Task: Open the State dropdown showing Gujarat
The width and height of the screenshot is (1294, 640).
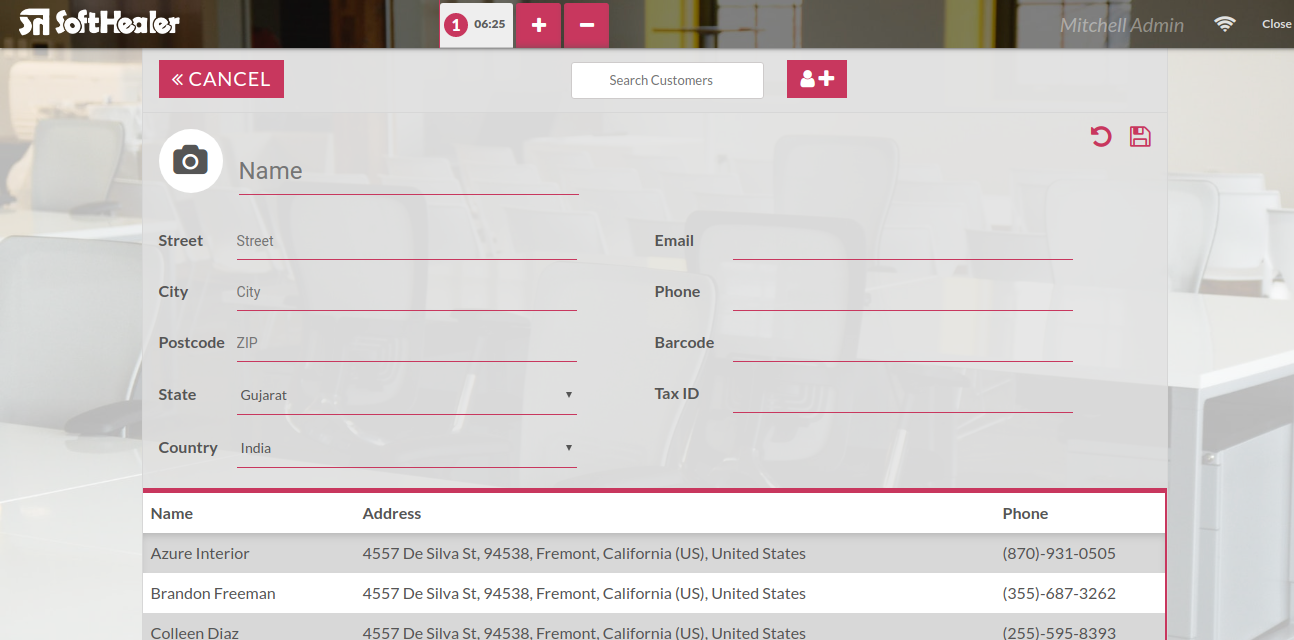Action: (x=407, y=395)
